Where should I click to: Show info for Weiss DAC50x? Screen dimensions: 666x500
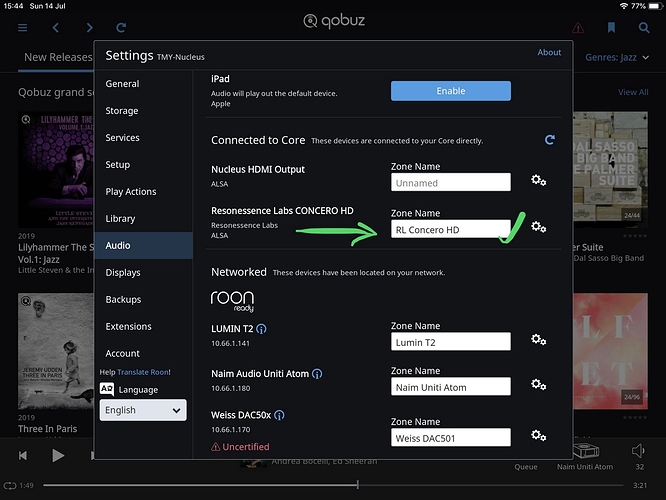(x=279, y=415)
